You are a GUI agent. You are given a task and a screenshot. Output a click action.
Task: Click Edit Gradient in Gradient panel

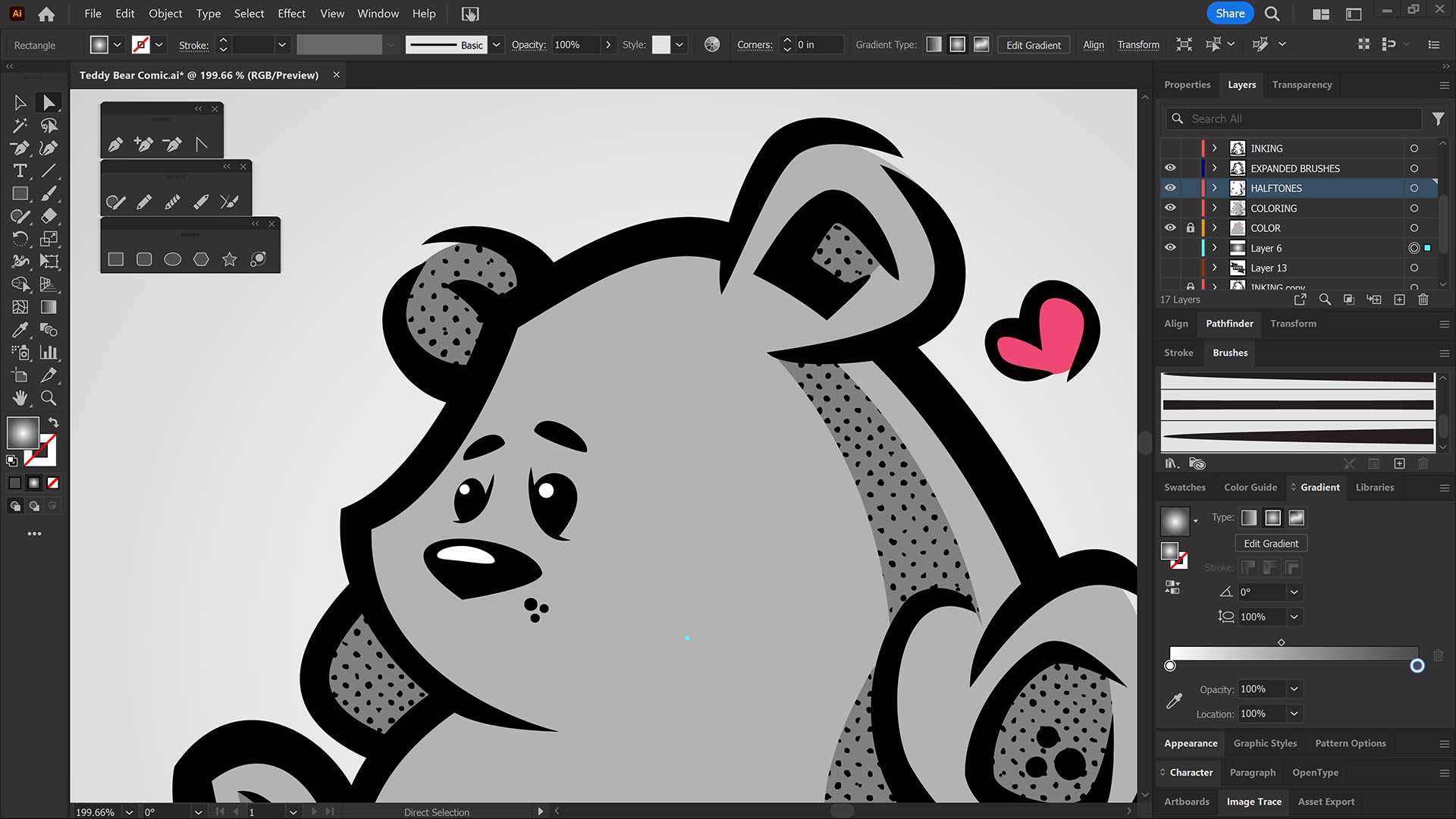1271,544
